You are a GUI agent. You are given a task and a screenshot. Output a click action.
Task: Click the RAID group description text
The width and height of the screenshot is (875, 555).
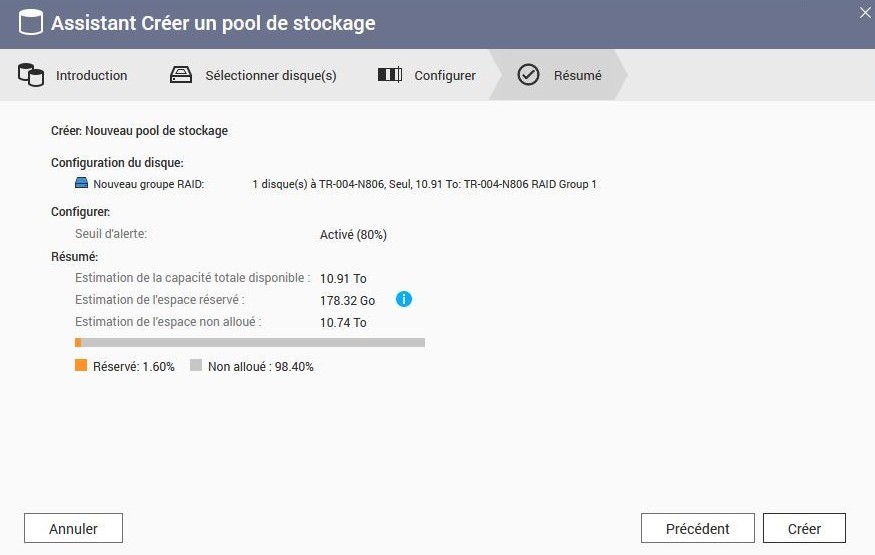(x=424, y=184)
